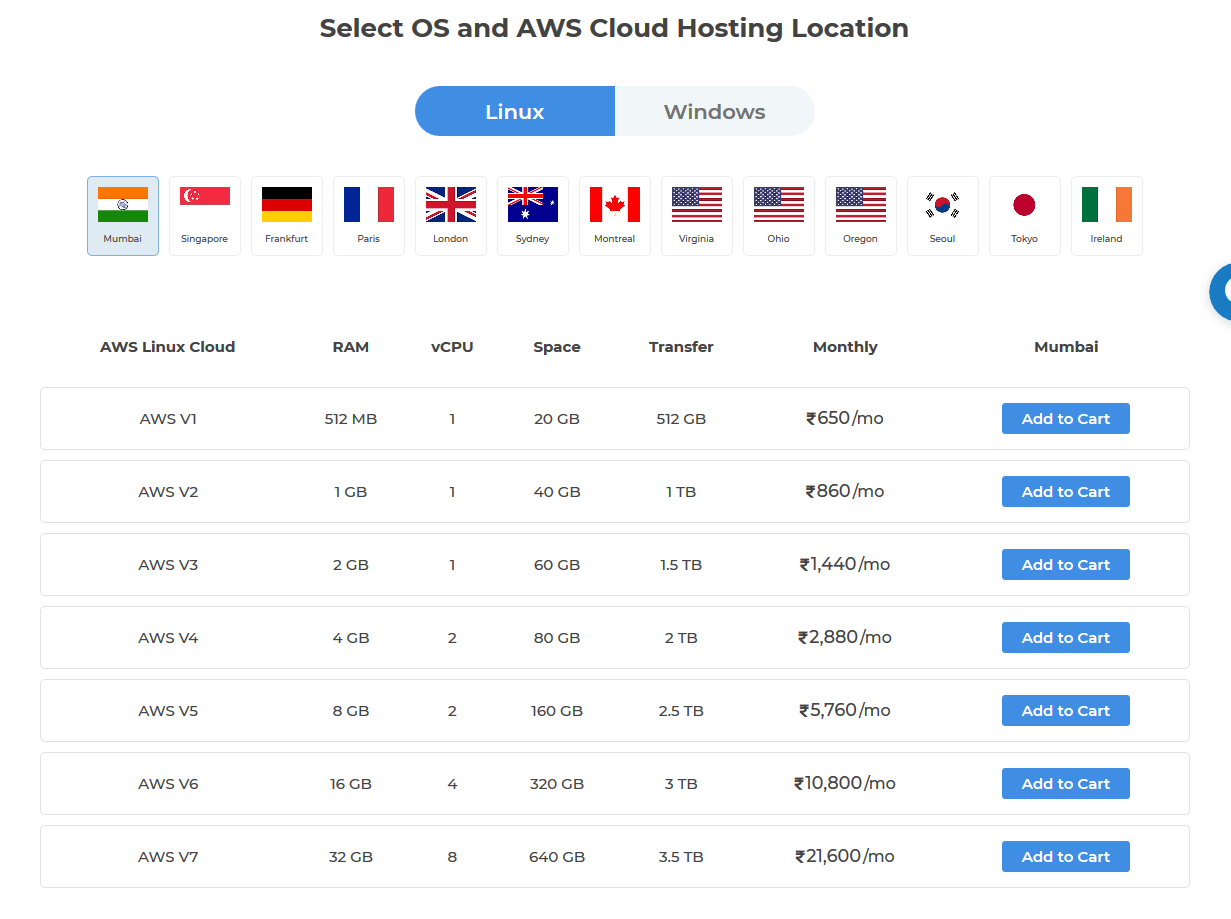1231x919 pixels.
Task: Click the ₹650/mo price
Action: pos(845,419)
